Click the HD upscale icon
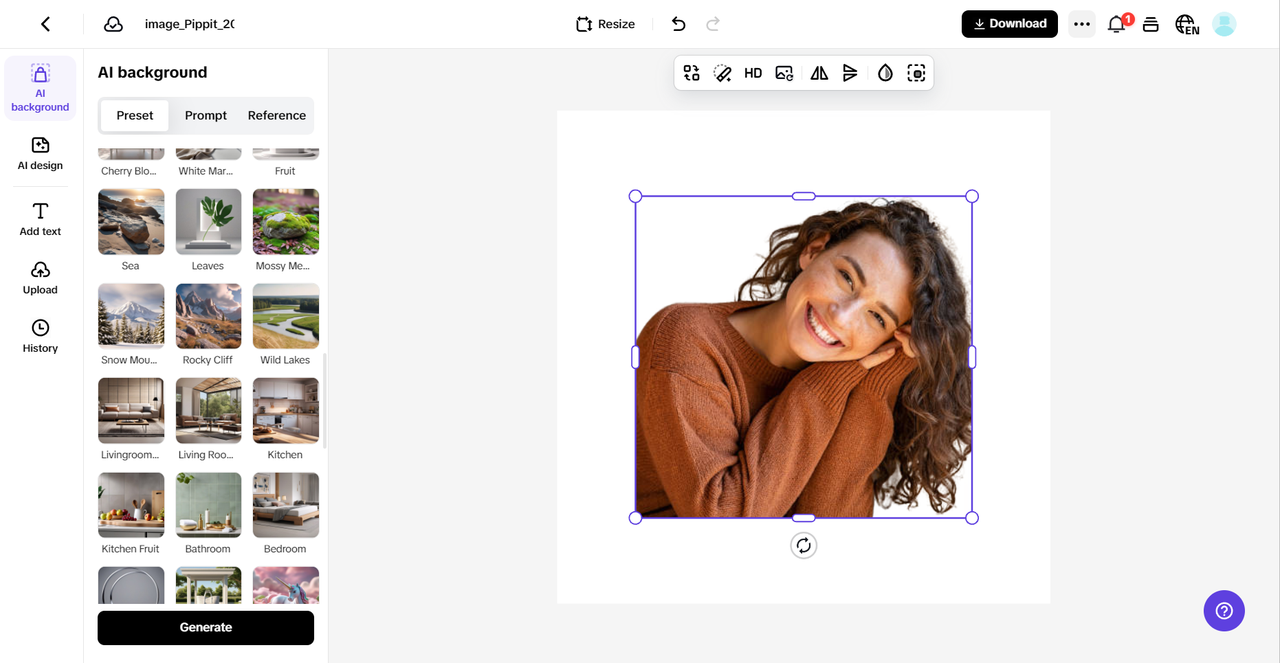The height and width of the screenshot is (663, 1280). pyautogui.click(x=753, y=73)
